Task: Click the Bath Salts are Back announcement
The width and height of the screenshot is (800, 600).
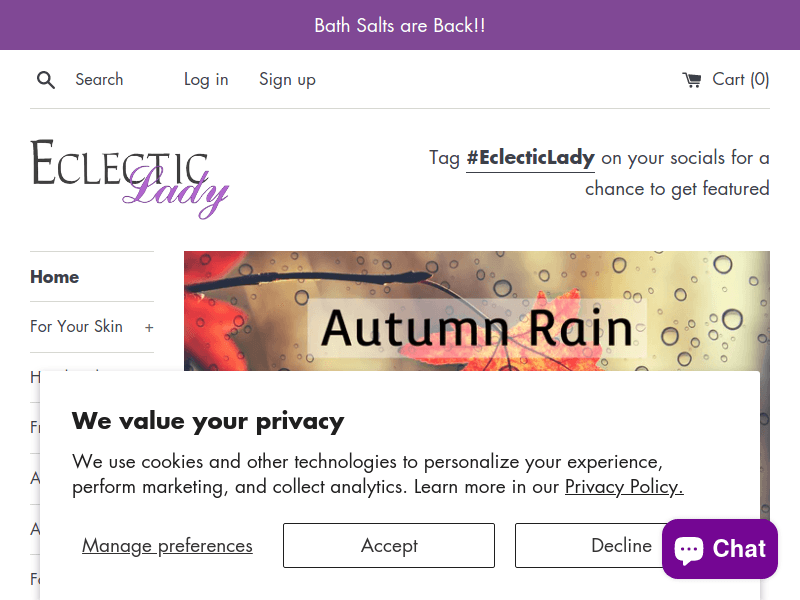Action: (400, 25)
